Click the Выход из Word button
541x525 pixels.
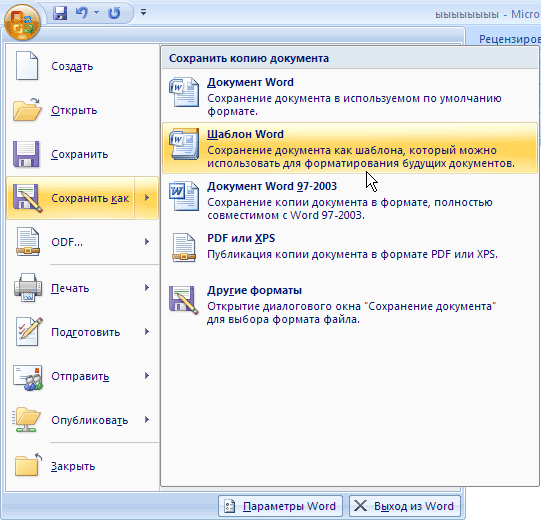pos(405,506)
